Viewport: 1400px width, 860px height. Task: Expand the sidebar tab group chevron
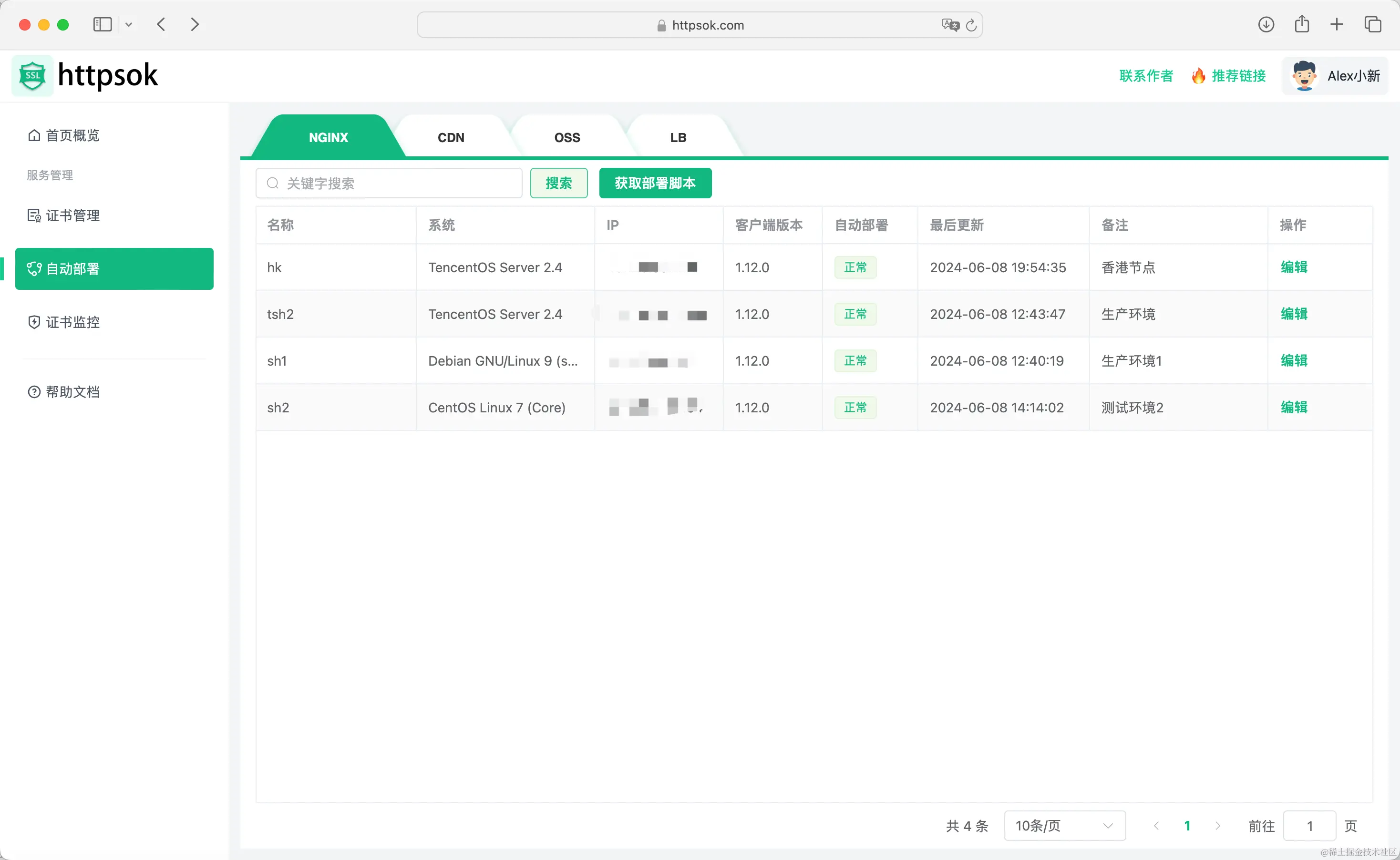click(x=129, y=24)
